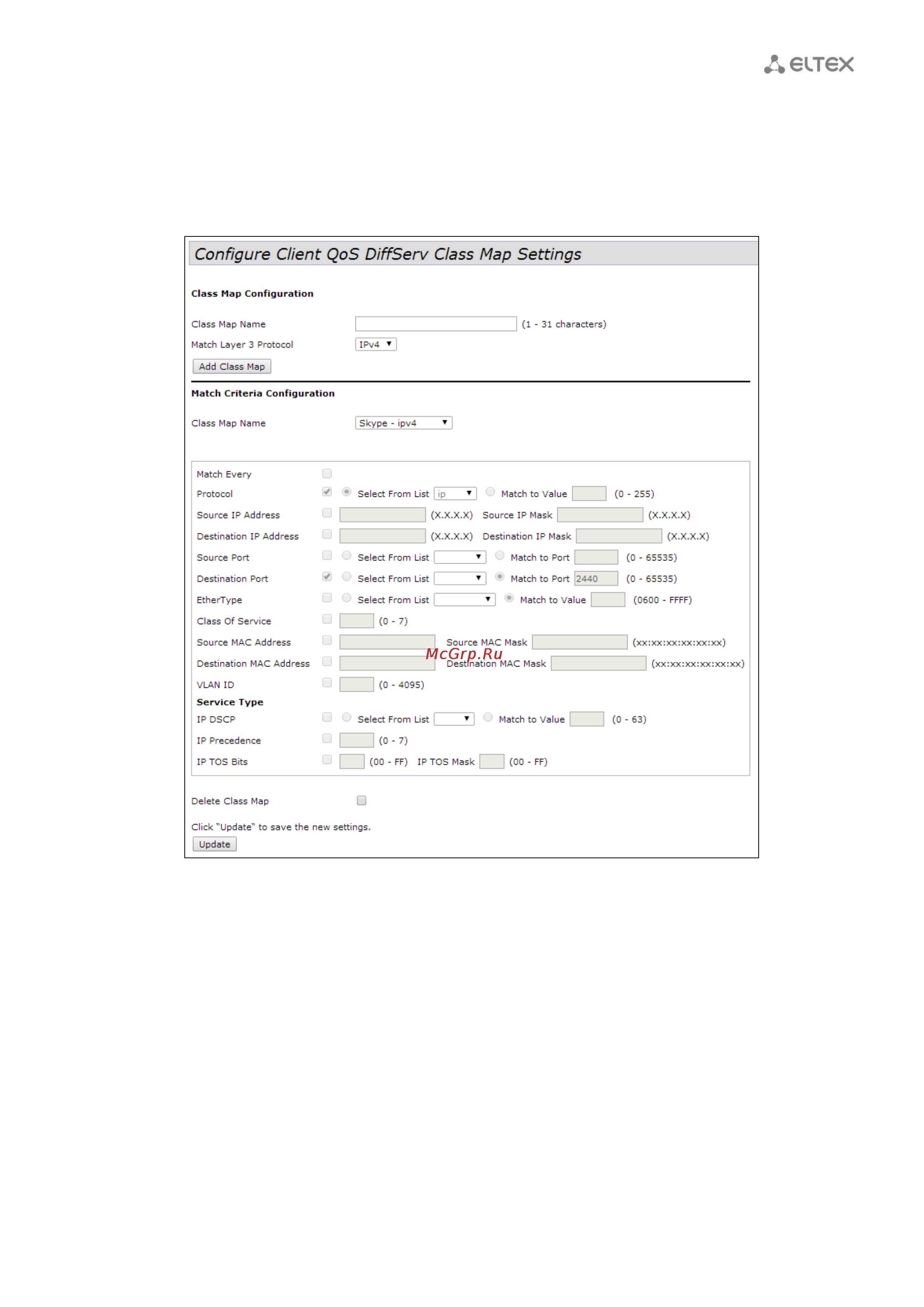Open the Match Layer 3 Protocol IPv4 dropdown
This screenshot has height=1307, width=924.
(376, 344)
